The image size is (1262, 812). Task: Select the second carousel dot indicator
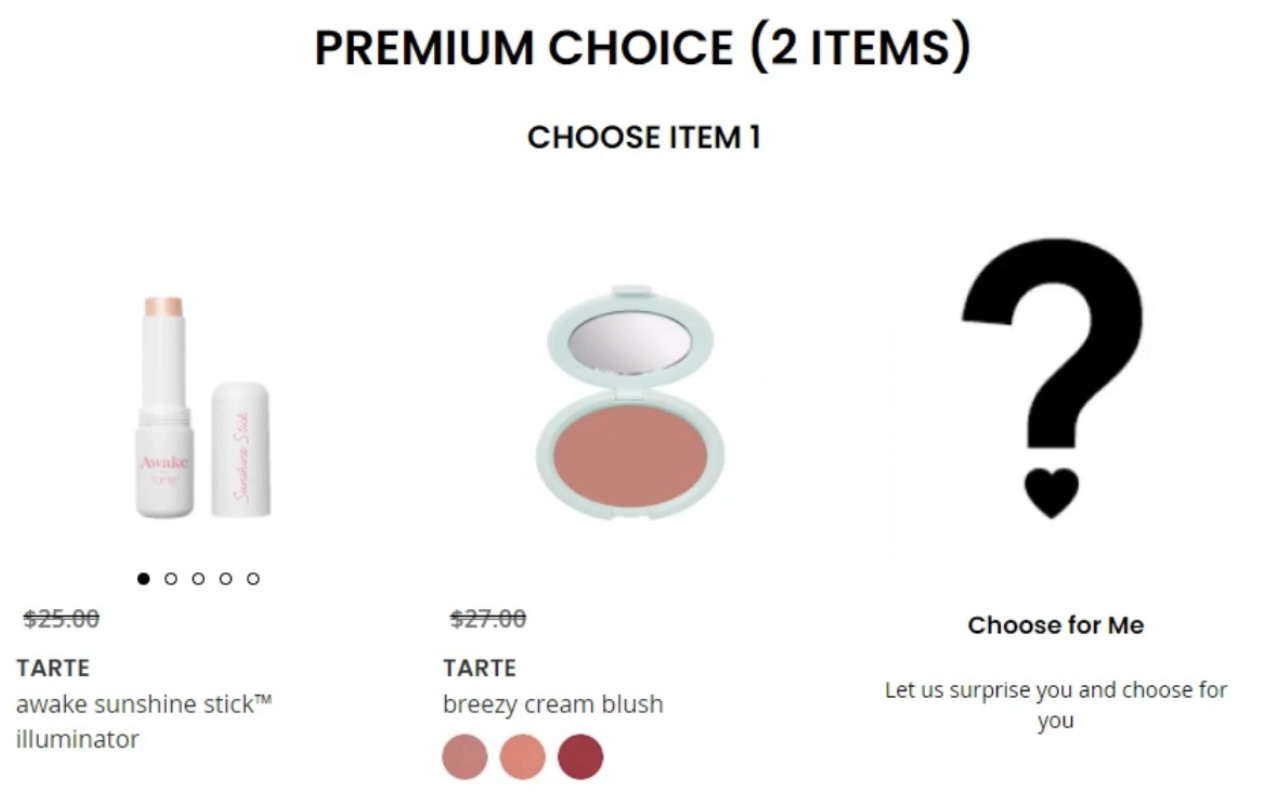point(171,578)
